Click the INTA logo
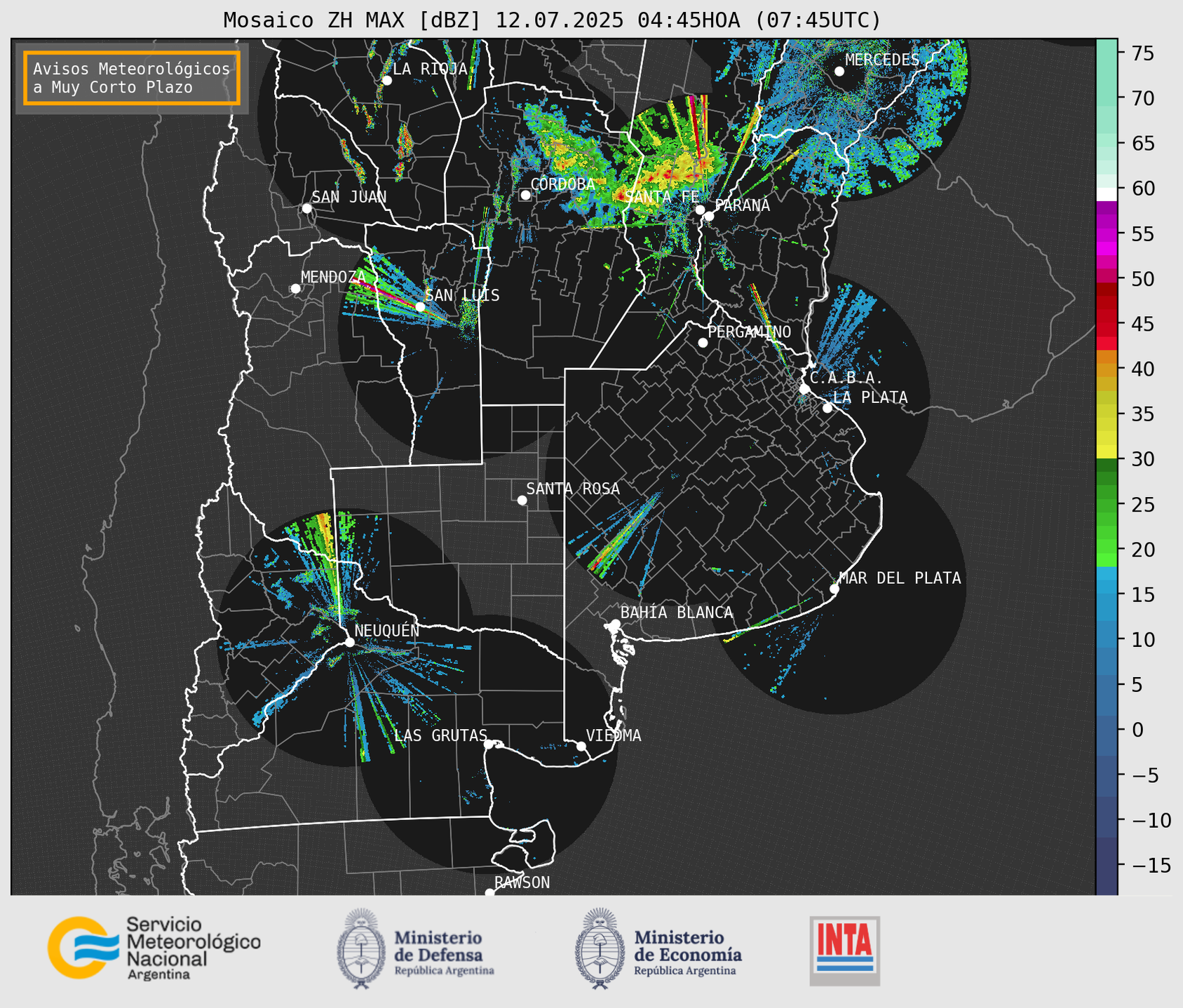Screen dimensions: 1183x1008 tap(844, 951)
